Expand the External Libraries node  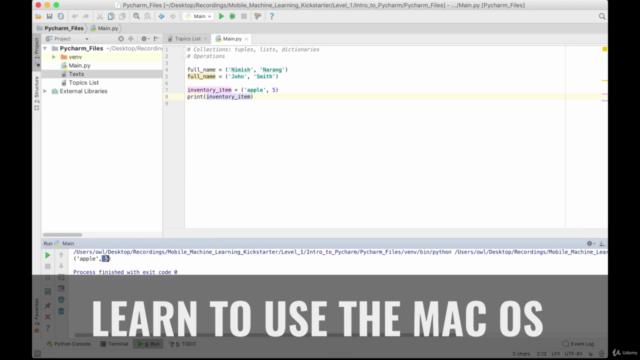coord(45,91)
